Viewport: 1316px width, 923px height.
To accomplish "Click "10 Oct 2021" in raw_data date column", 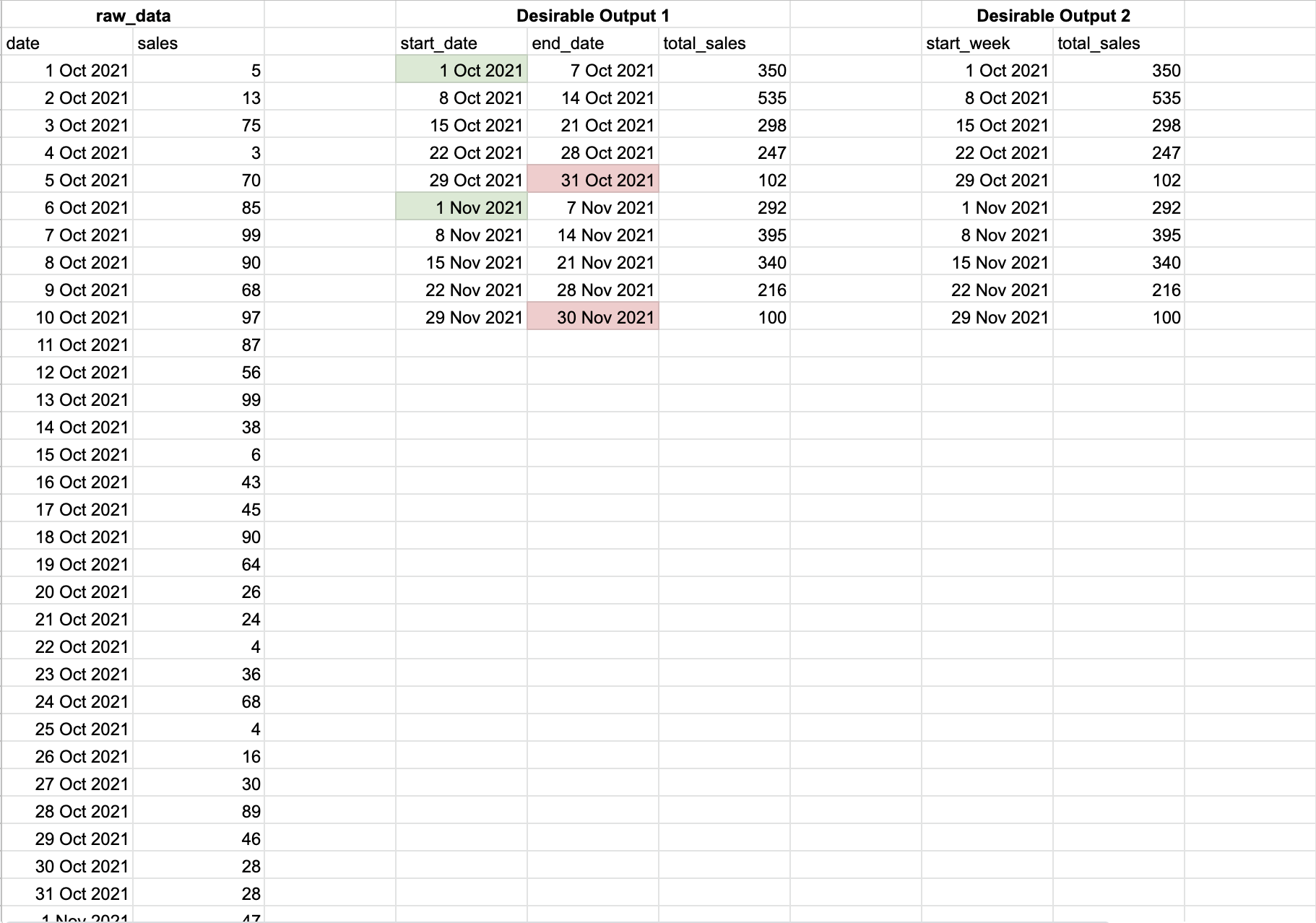I will pos(67,317).
